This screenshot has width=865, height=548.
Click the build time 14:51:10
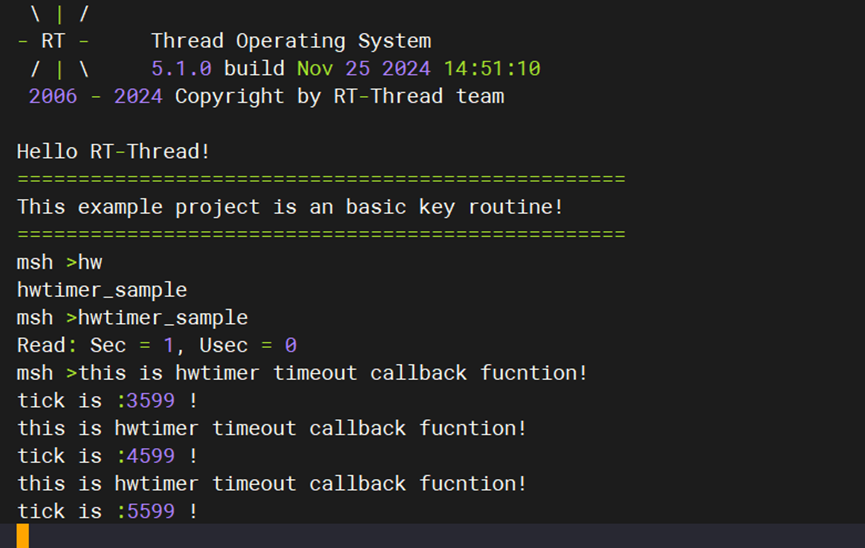pyautogui.click(x=492, y=68)
